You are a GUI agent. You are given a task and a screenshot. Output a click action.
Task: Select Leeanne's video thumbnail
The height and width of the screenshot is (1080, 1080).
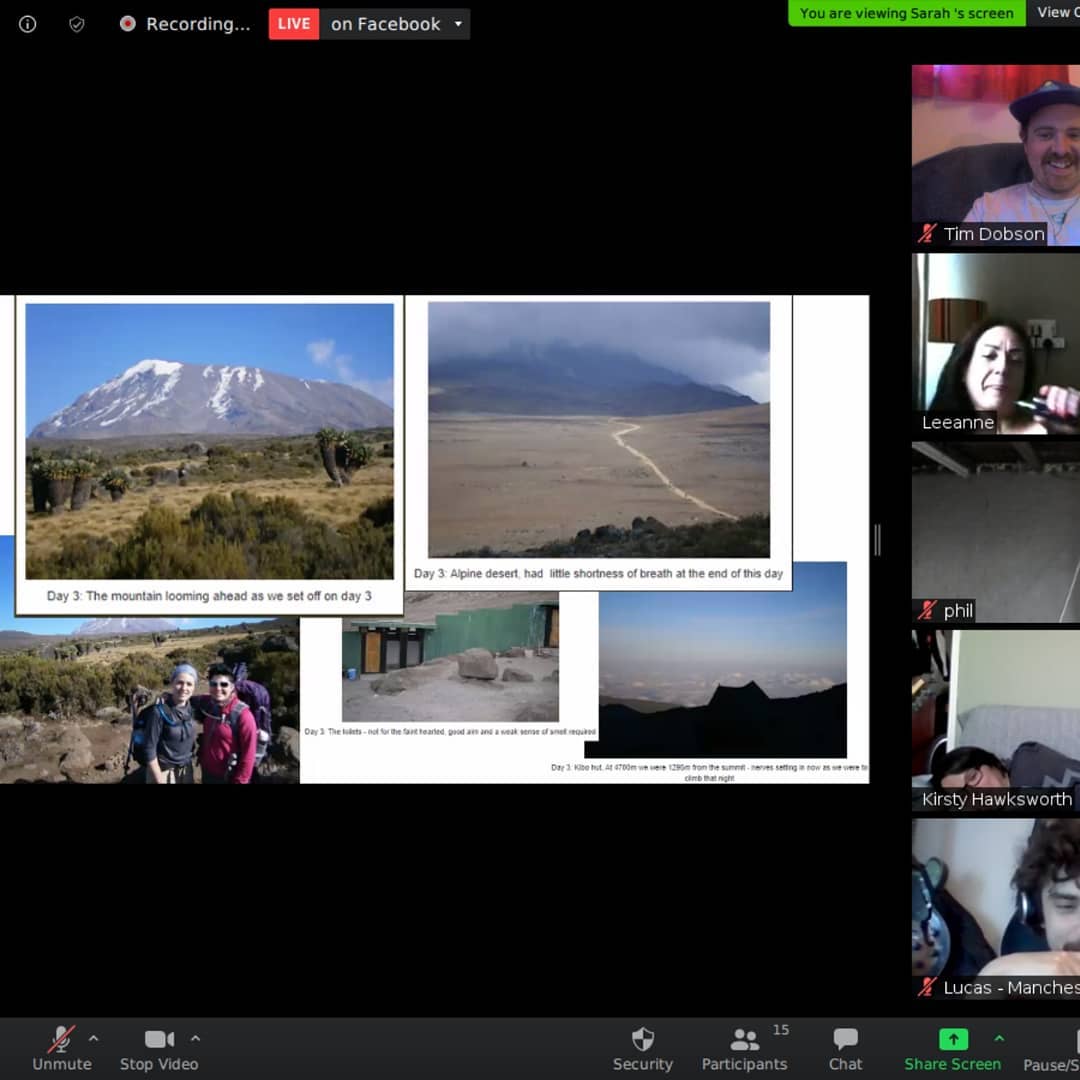996,343
